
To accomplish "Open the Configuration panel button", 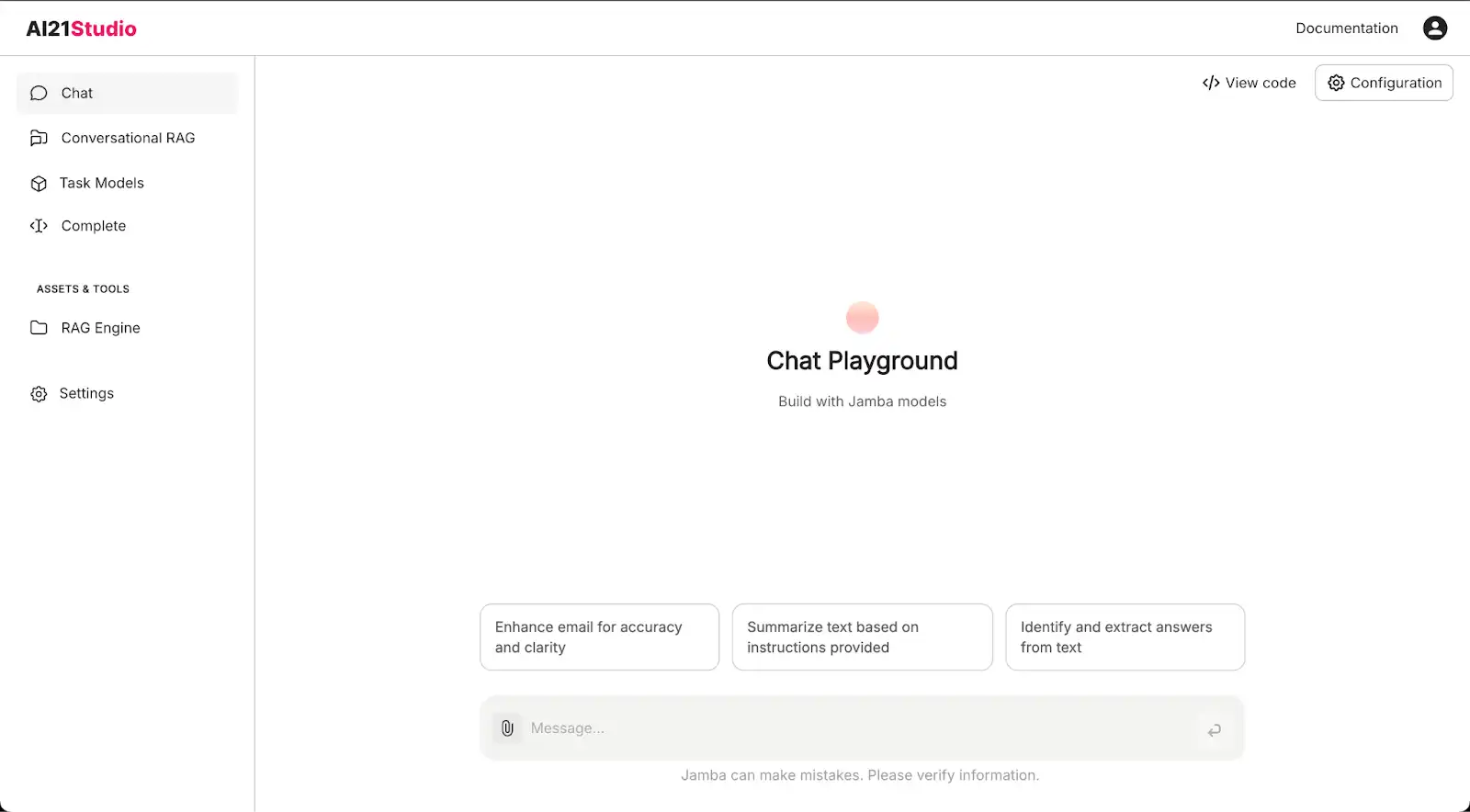I will (x=1384, y=83).
